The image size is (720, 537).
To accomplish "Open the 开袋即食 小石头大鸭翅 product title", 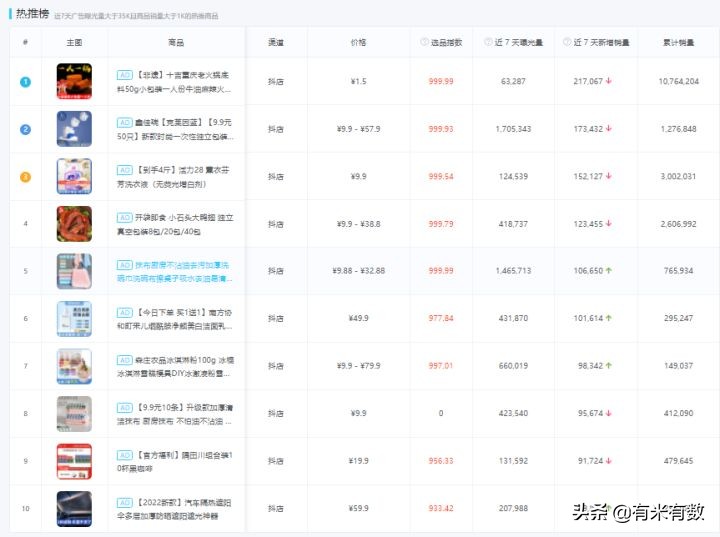I will [x=175, y=225].
